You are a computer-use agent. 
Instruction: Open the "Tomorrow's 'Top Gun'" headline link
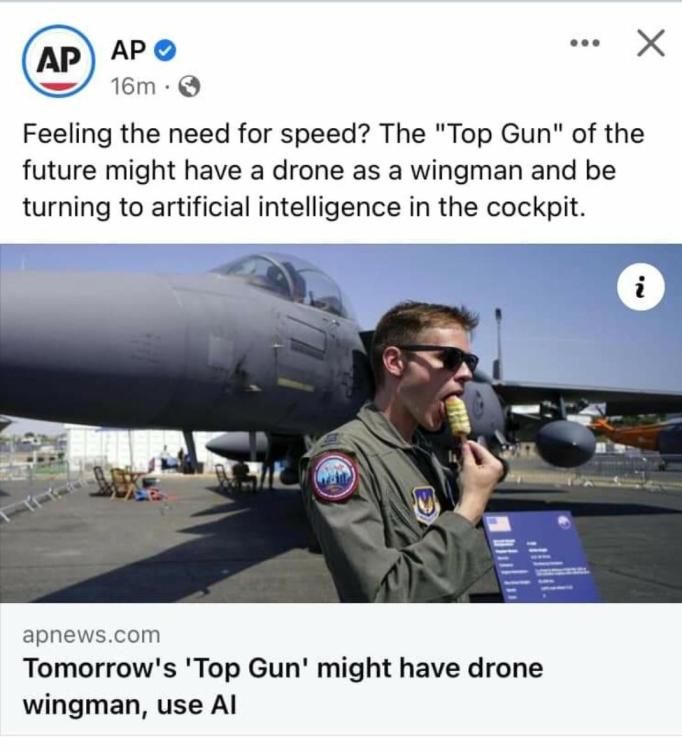[283, 668]
